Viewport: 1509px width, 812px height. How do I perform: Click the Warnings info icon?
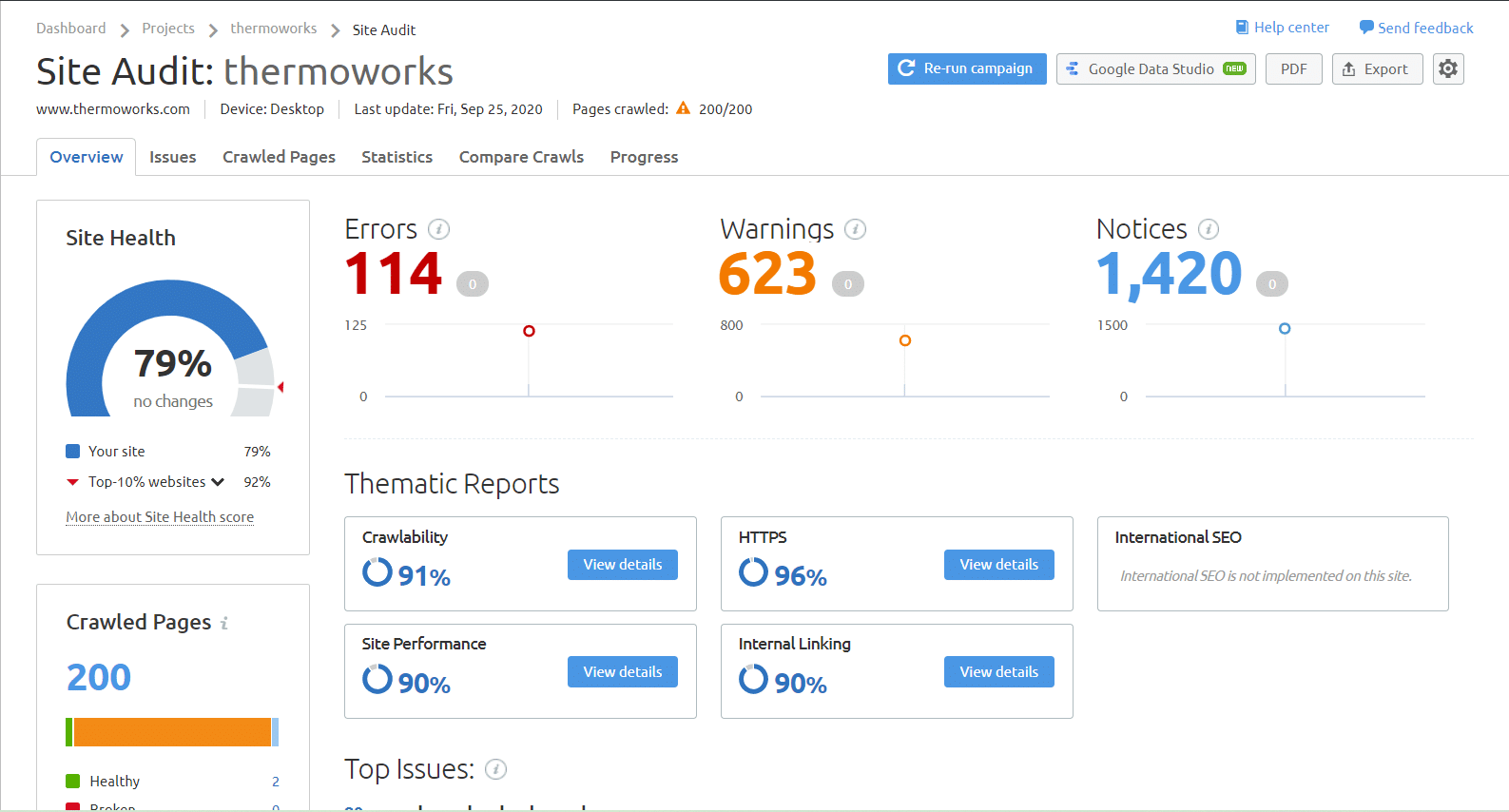855,229
